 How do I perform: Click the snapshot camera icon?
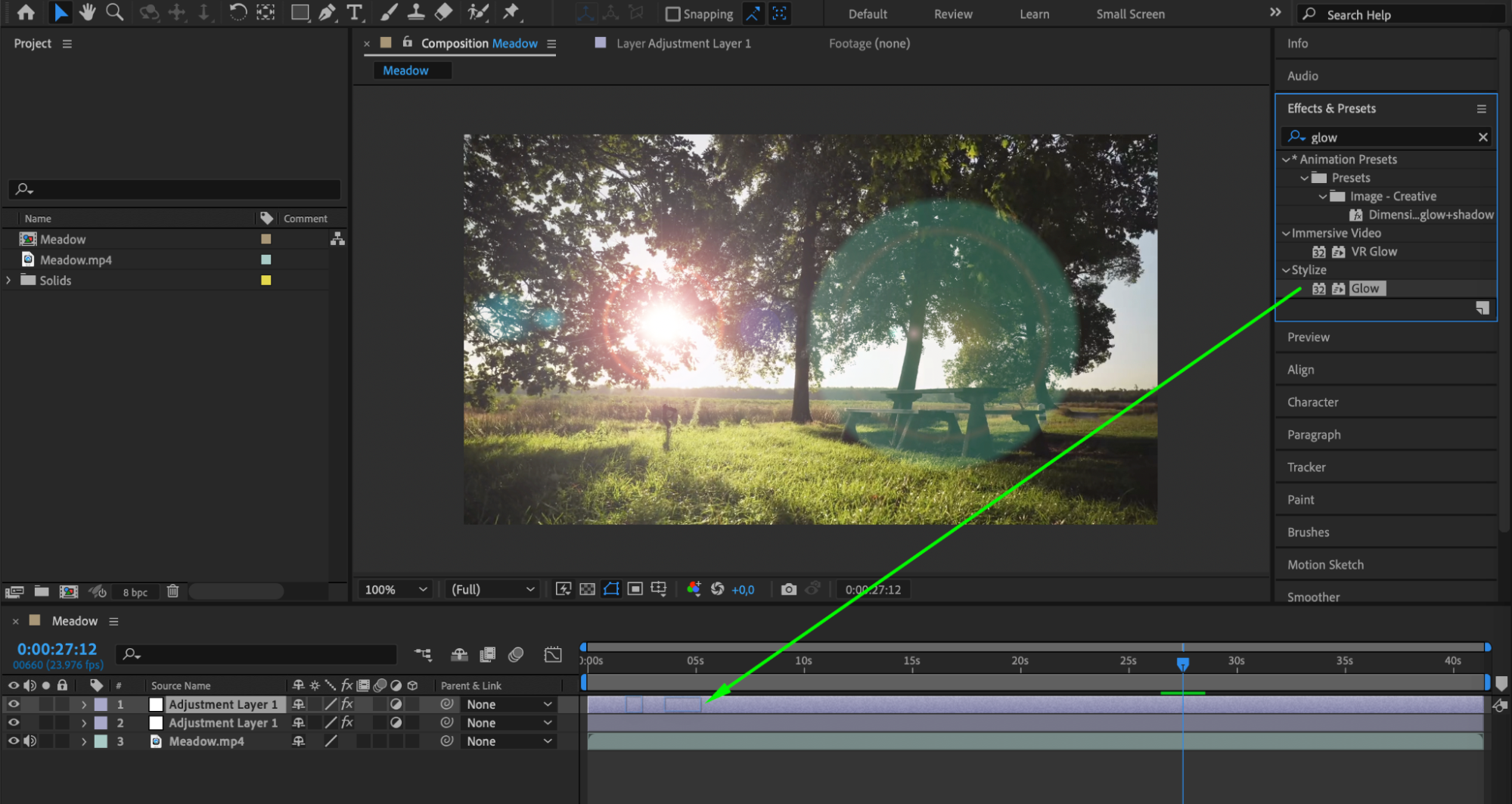point(788,589)
